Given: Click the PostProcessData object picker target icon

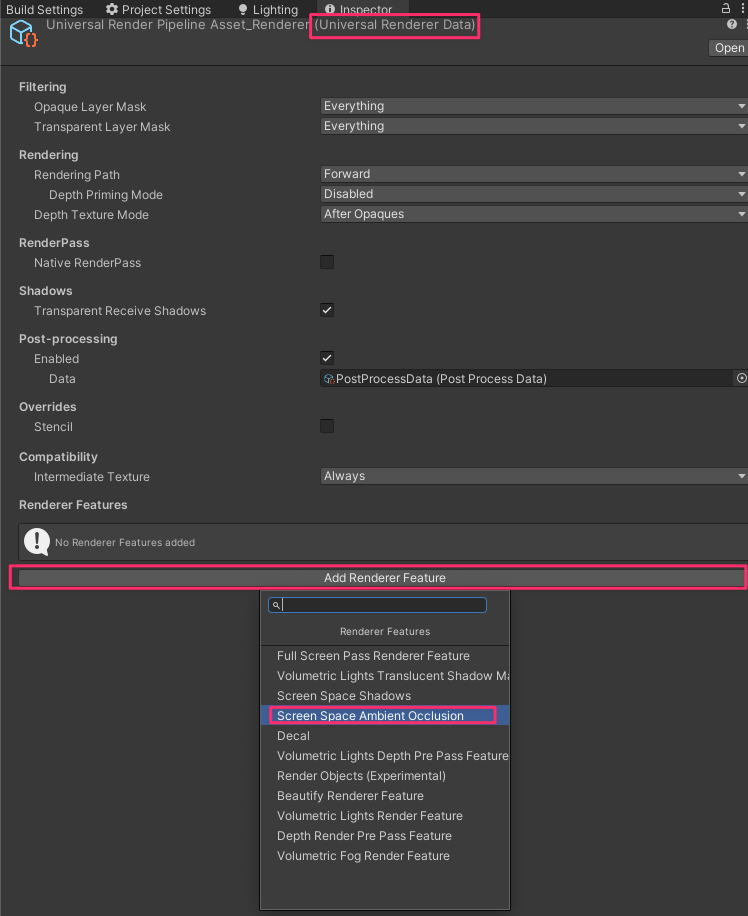Looking at the screenshot, I should tap(740, 378).
